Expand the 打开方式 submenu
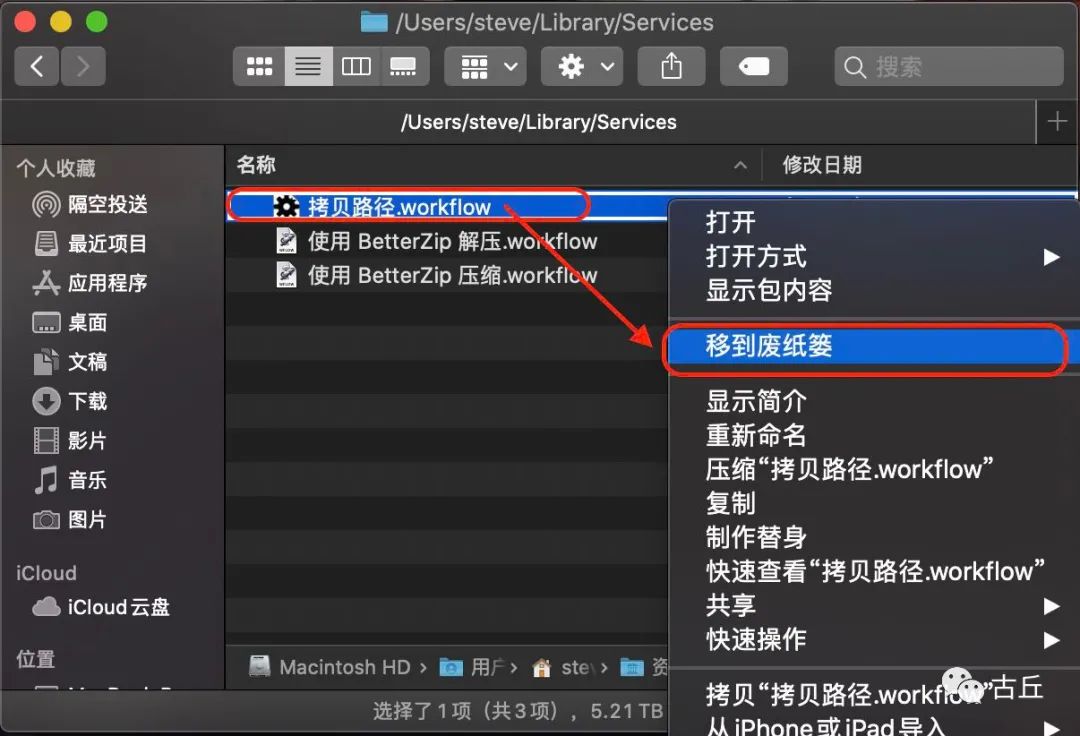1080x736 pixels. (873, 257)
